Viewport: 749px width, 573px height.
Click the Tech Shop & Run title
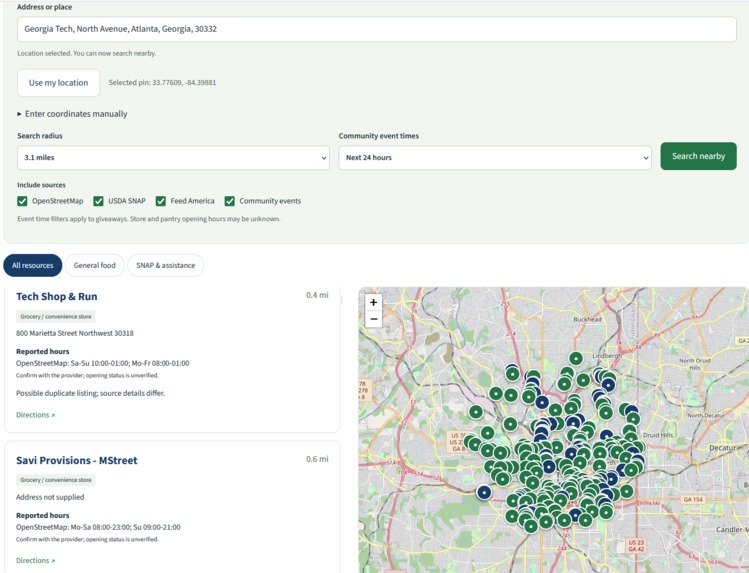[57, 297]
